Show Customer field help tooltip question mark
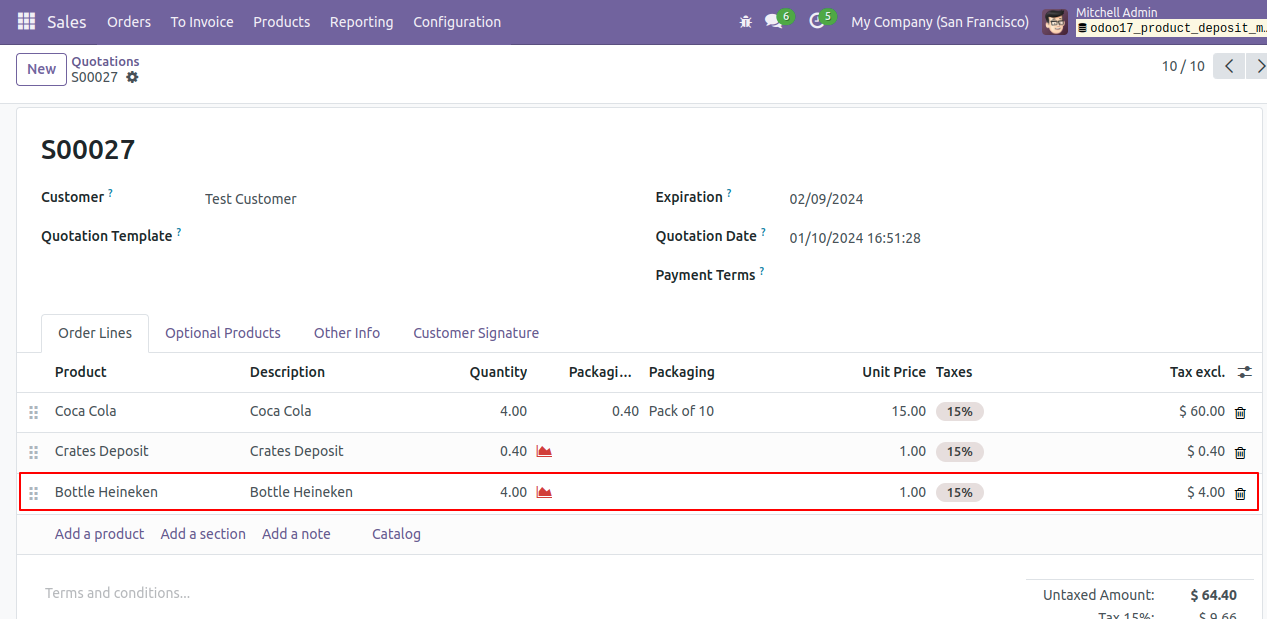 point(110,192)
